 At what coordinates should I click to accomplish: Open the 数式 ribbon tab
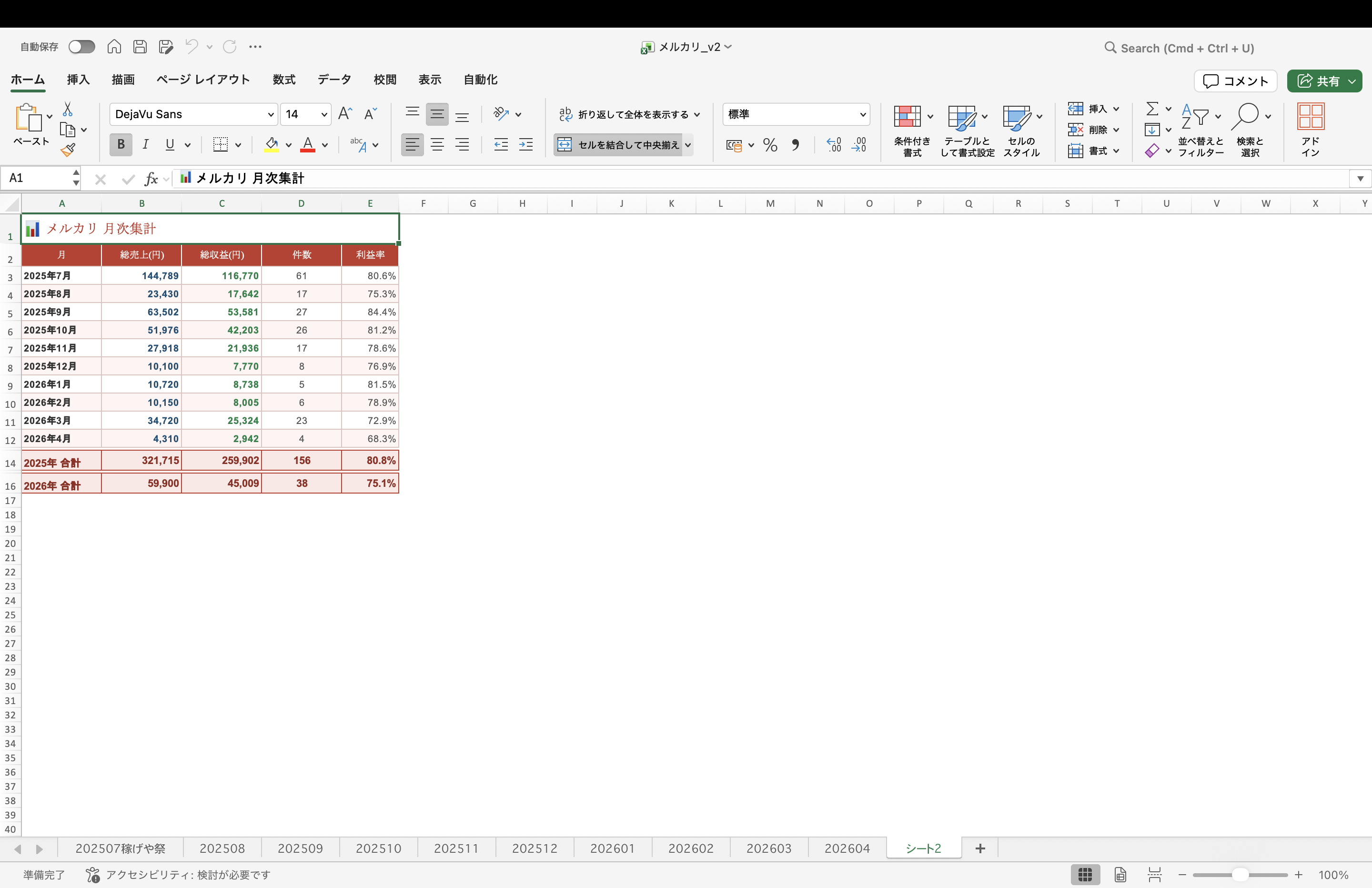coord(284,80)
